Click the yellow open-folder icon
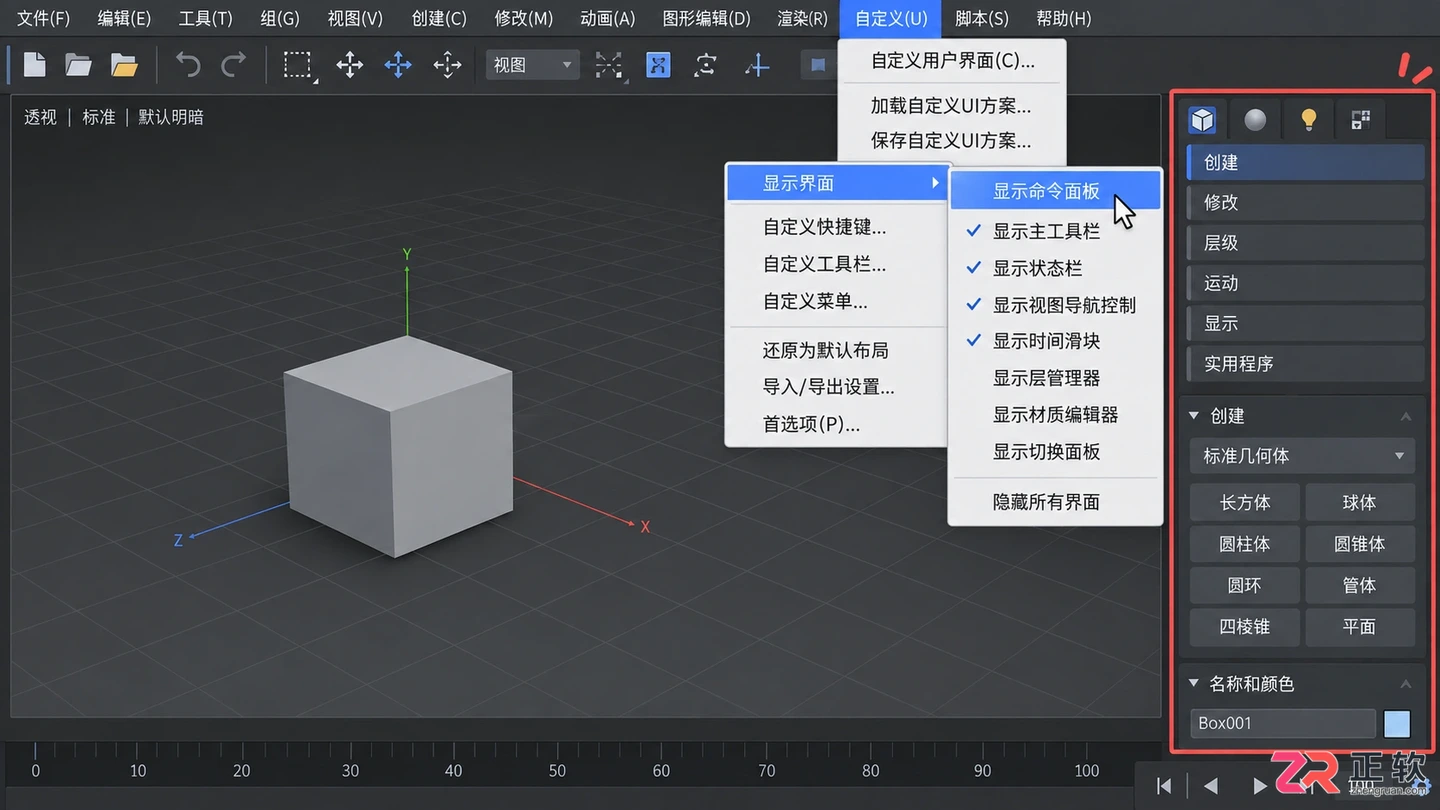Screen dimensions: 1440x810 click(124, 65)
